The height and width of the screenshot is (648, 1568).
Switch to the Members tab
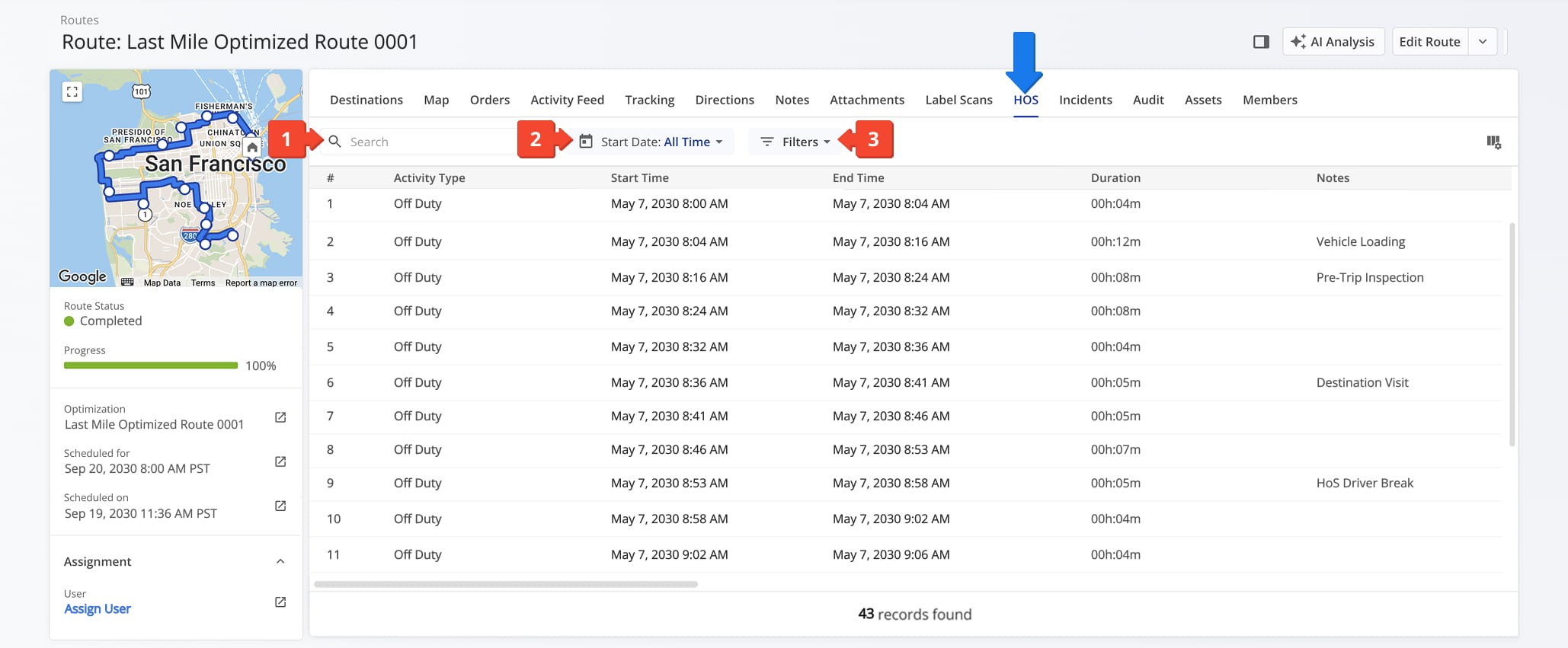pyautogui.click(x=1270, y=100)
